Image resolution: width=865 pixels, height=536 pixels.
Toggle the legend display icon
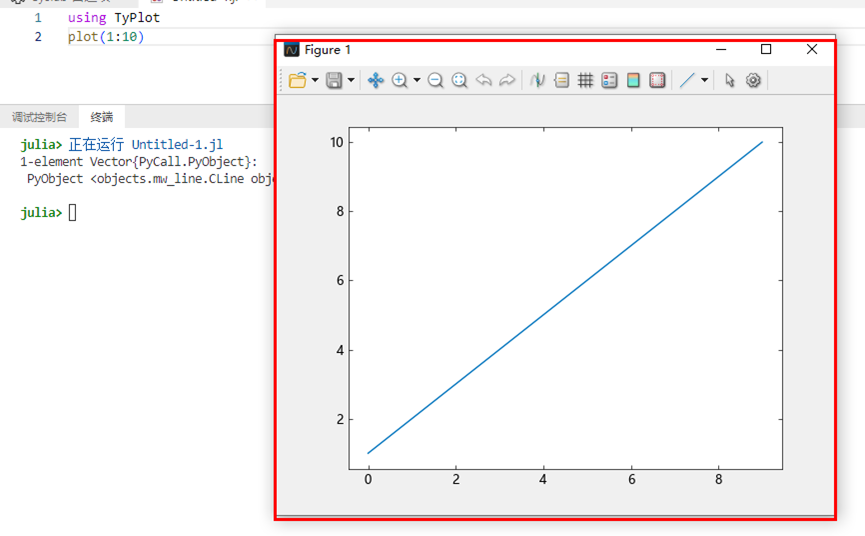click(x=609, y=81)
